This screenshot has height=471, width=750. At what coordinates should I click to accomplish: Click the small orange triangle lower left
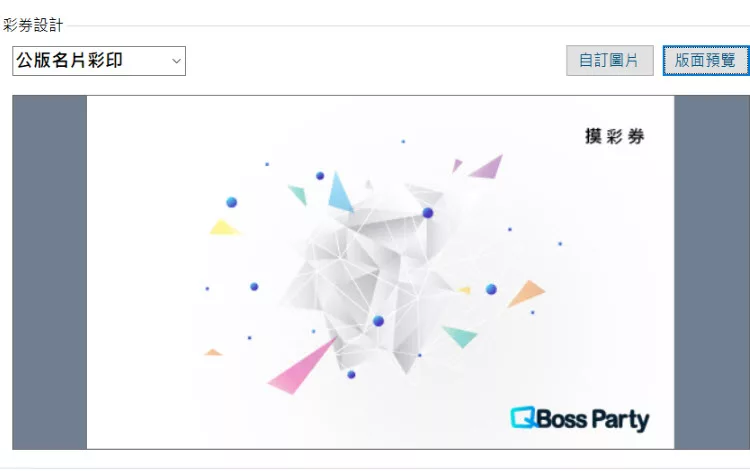[213, 352]
